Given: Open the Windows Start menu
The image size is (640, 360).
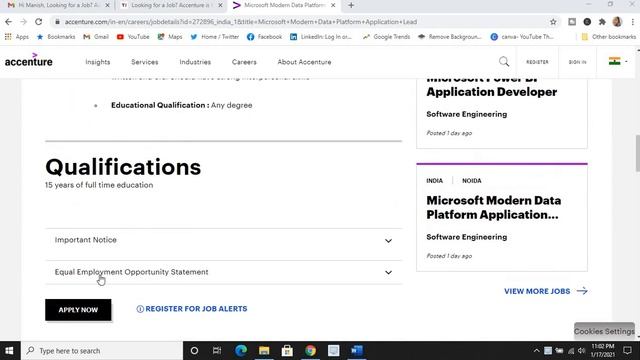Looking at the screenshot, I should click(x=9, y=351).
